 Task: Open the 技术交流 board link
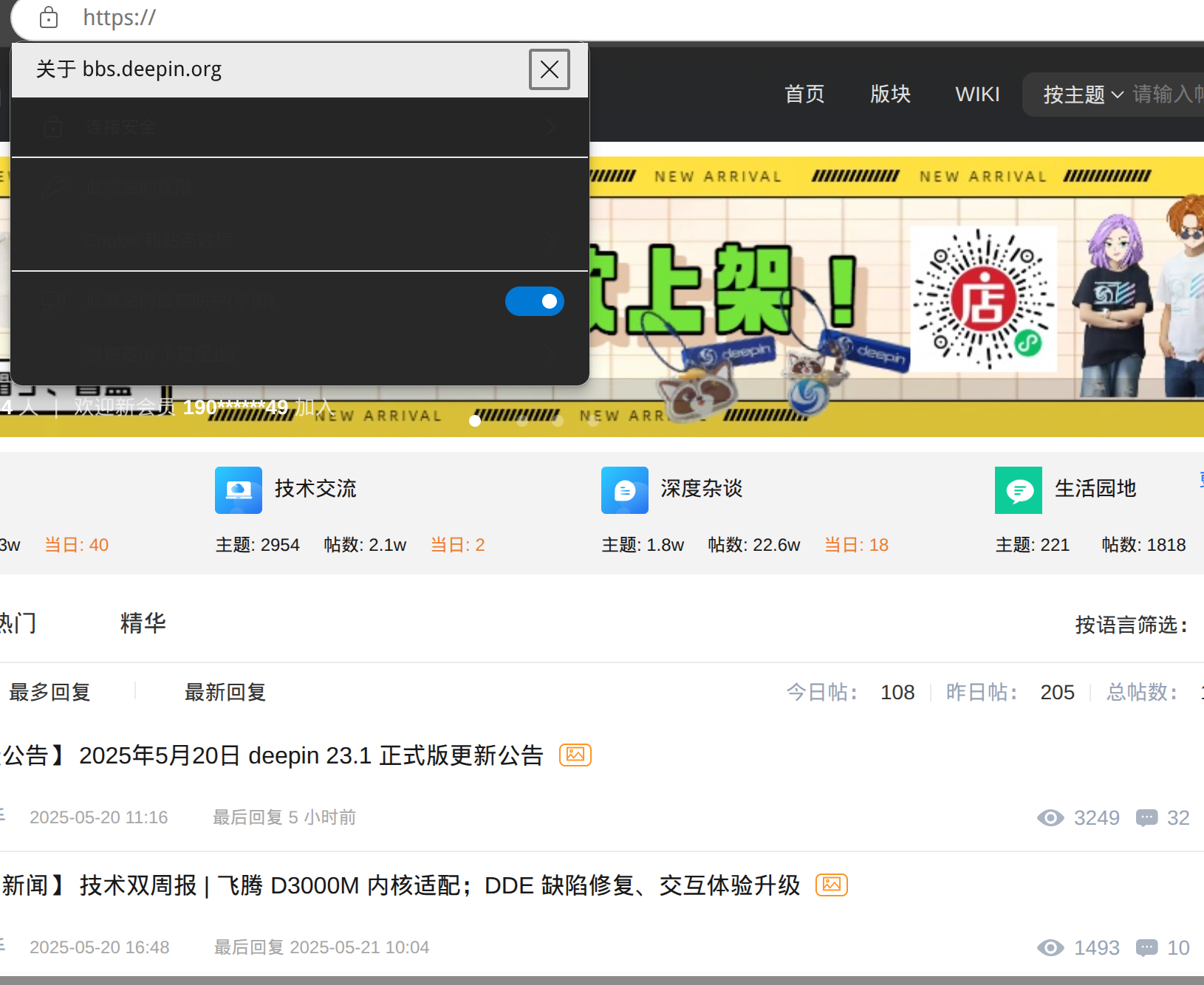pyautogui.click(x=315, y=488)
